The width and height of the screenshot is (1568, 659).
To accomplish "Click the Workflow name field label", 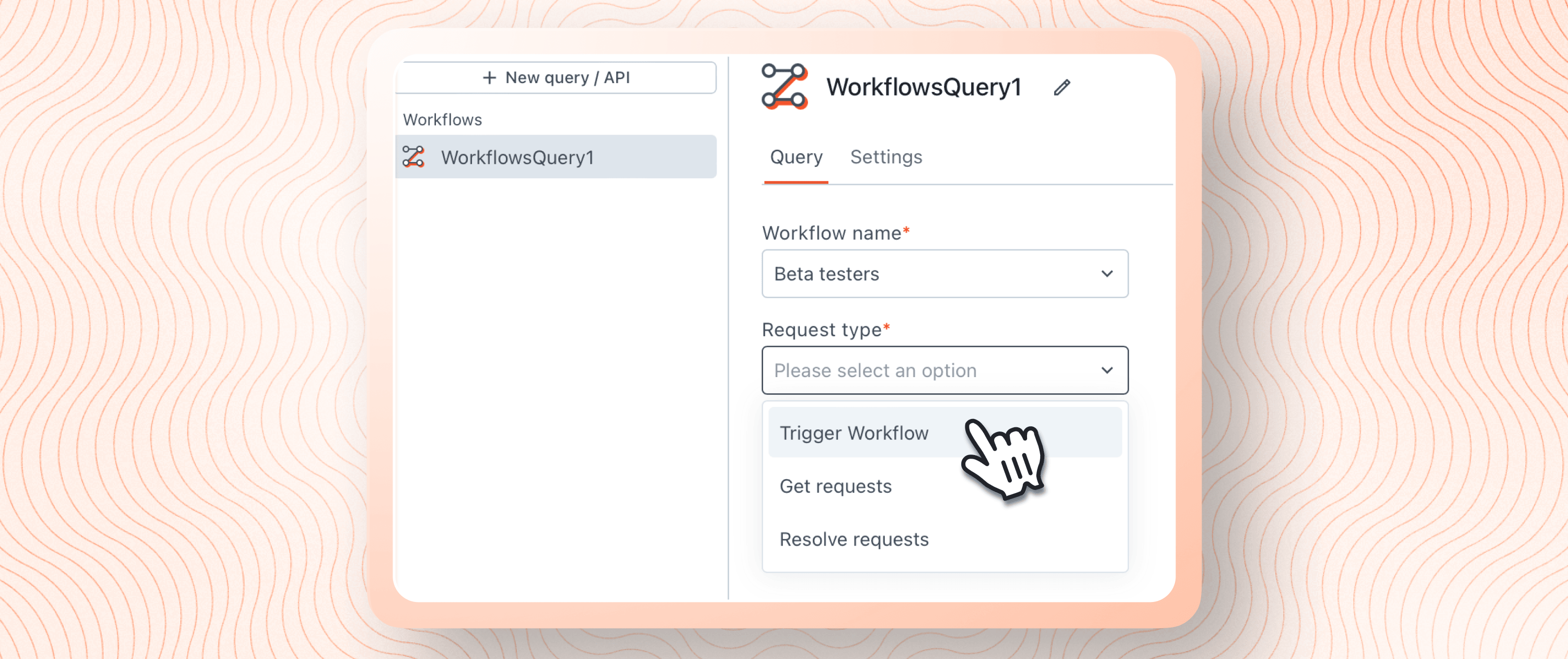I will [x=831, y=233].
